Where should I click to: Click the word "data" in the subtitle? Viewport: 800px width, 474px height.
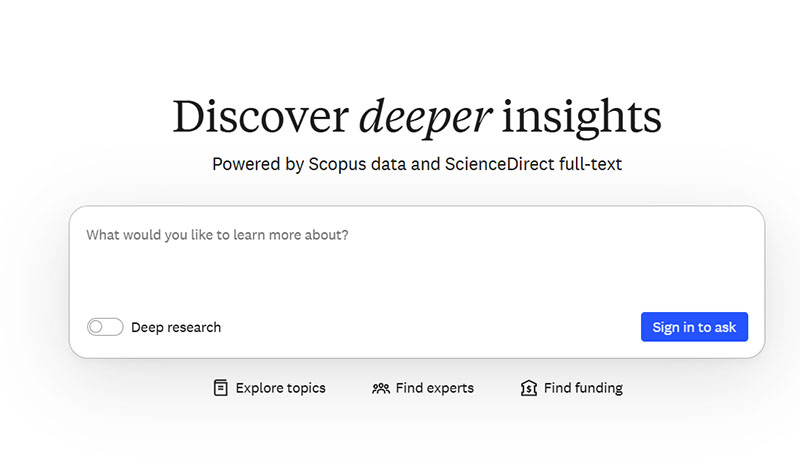pos(389,164)
